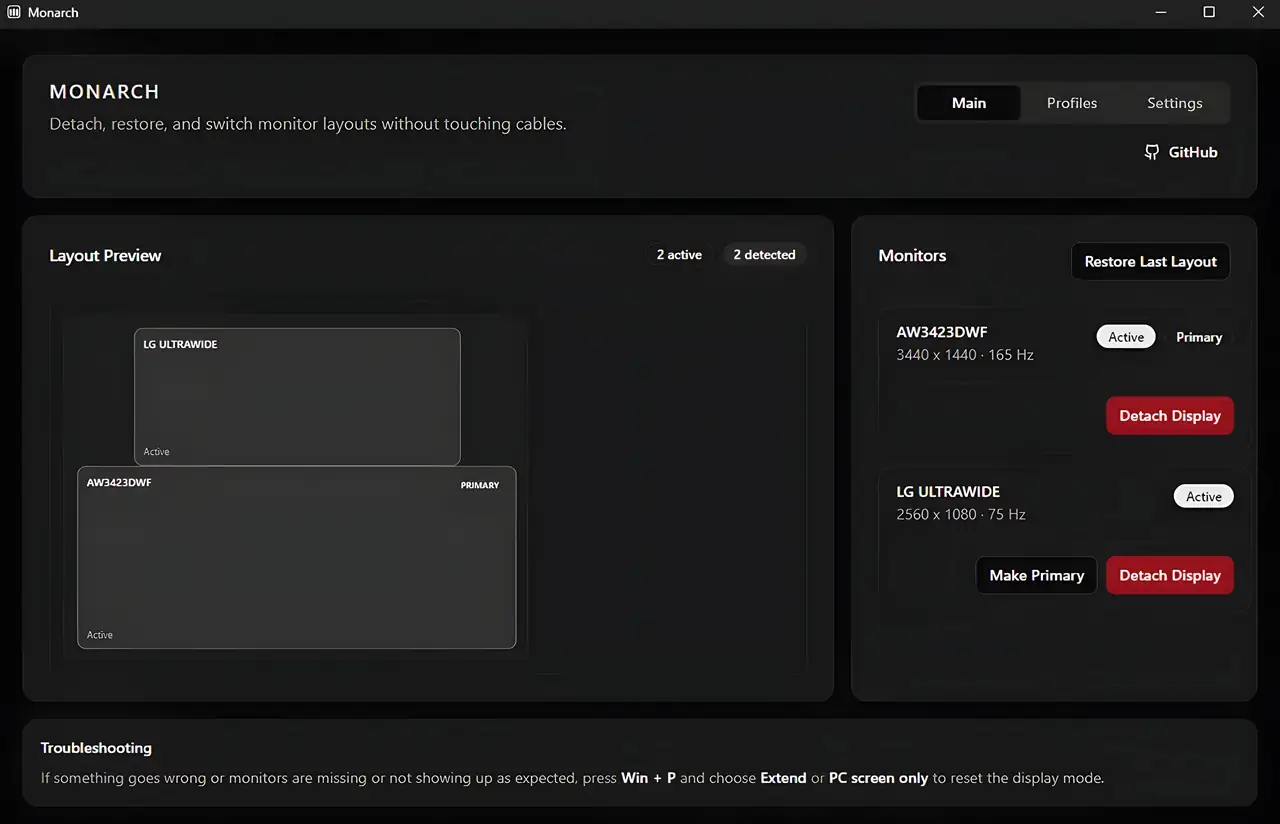The height and width of the screenshot is (824, 1280).
Task: Select the AW3423DWF monitor in layout preview
Action: point(297,557)
